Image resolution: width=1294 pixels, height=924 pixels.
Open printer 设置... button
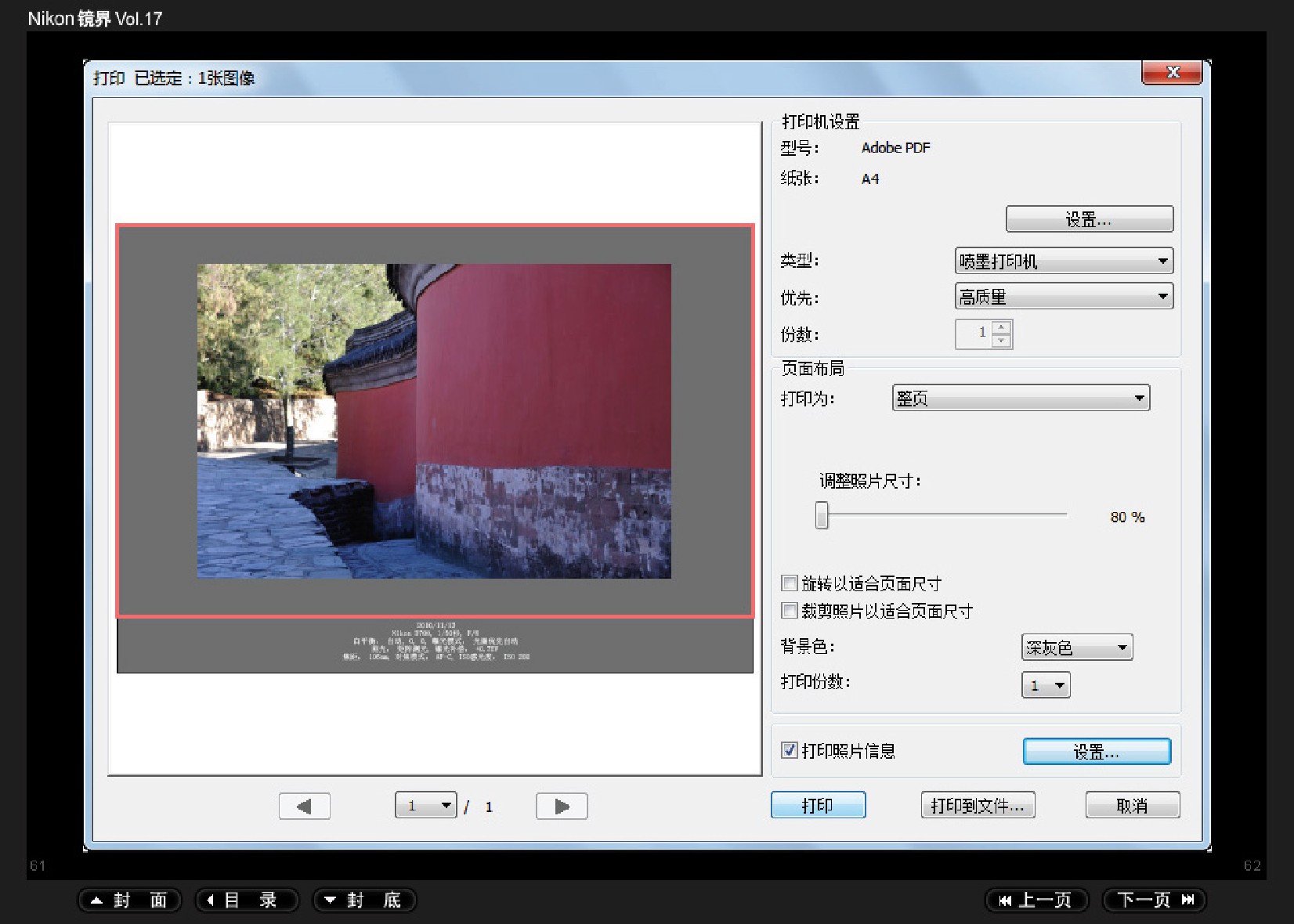1090,219
